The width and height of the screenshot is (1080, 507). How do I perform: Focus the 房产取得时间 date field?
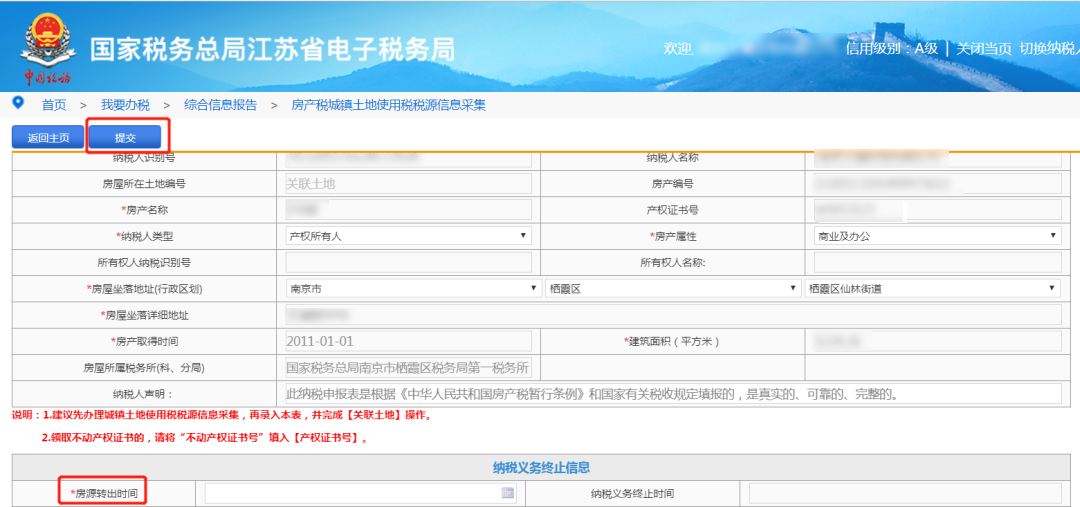coord(408,341)
